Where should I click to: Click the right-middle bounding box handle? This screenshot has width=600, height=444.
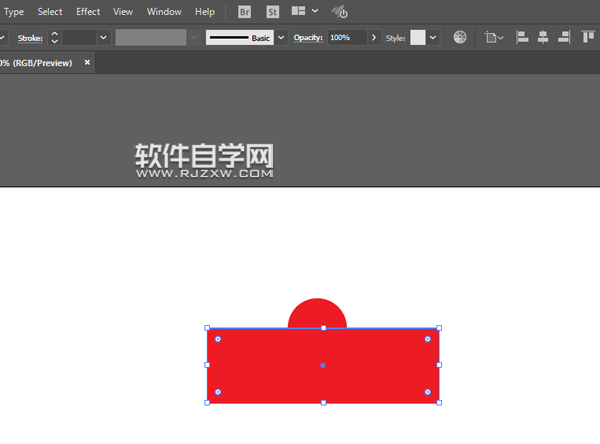439,365
